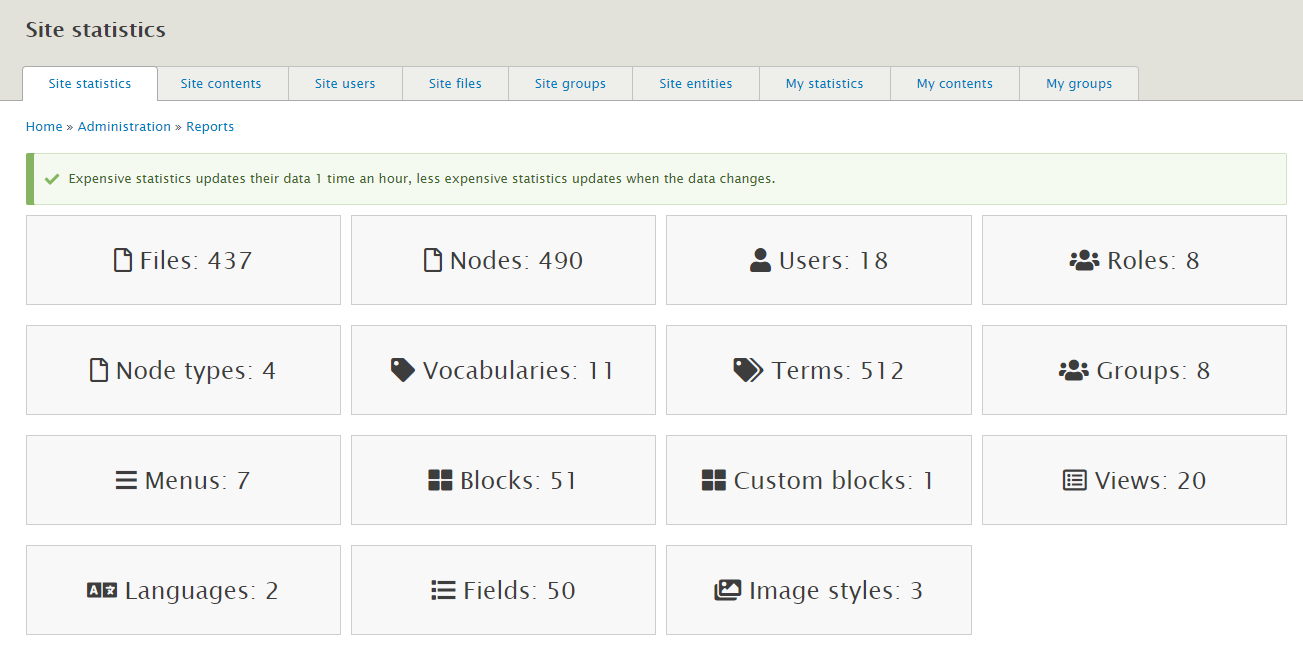The height and width of the screenshot is (652, 1303).
Task: Go to Home via the breadcrumb
Action: click(x=44, y=126)
